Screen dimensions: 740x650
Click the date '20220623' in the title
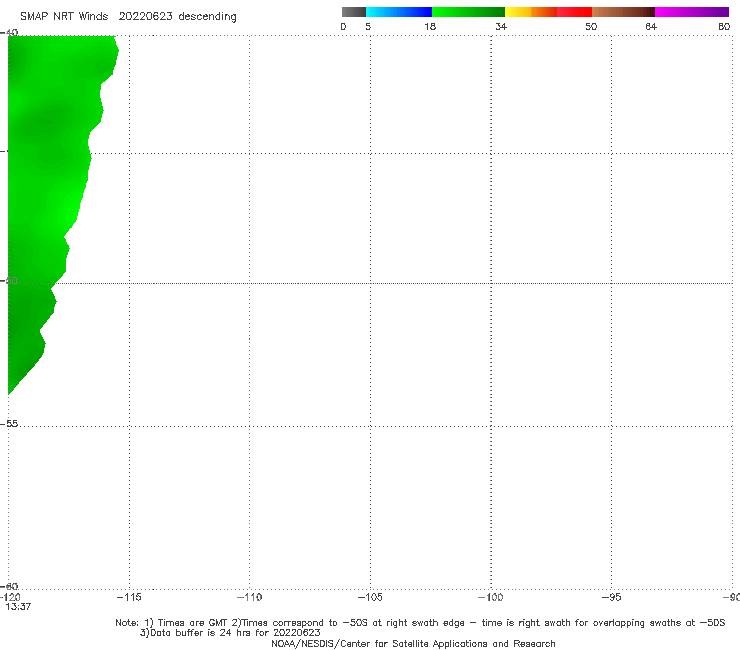tap(145, 16)
